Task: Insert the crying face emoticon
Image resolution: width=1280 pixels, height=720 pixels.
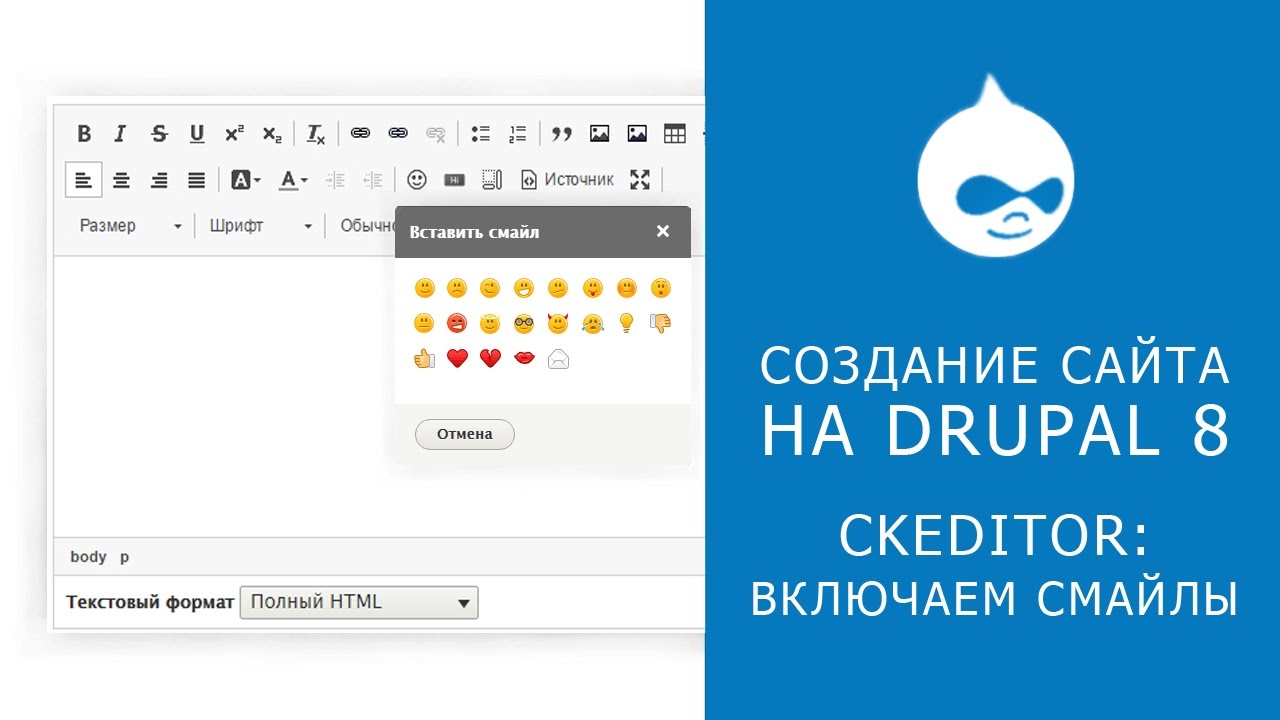Action: point(592,323)
